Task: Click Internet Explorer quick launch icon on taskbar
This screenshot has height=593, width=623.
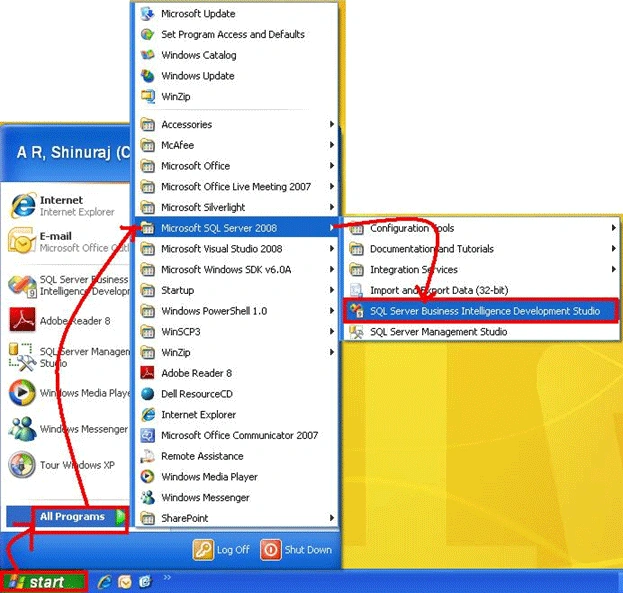Action: click(104, 582)
